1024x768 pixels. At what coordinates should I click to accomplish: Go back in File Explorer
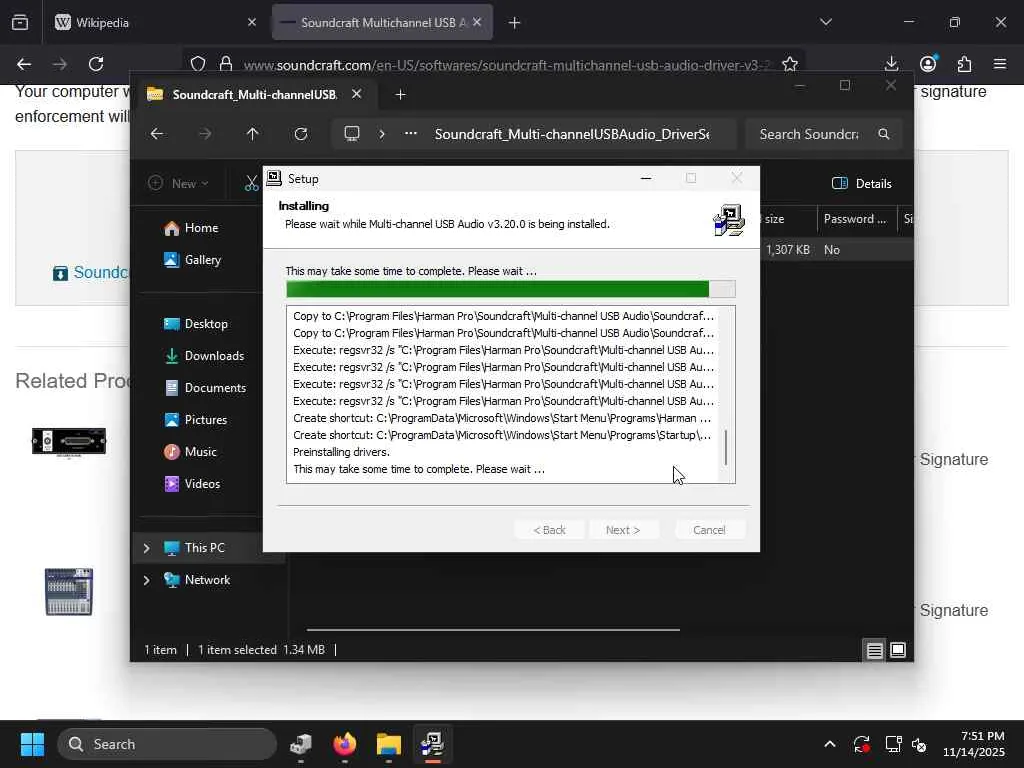pos(157,134)
